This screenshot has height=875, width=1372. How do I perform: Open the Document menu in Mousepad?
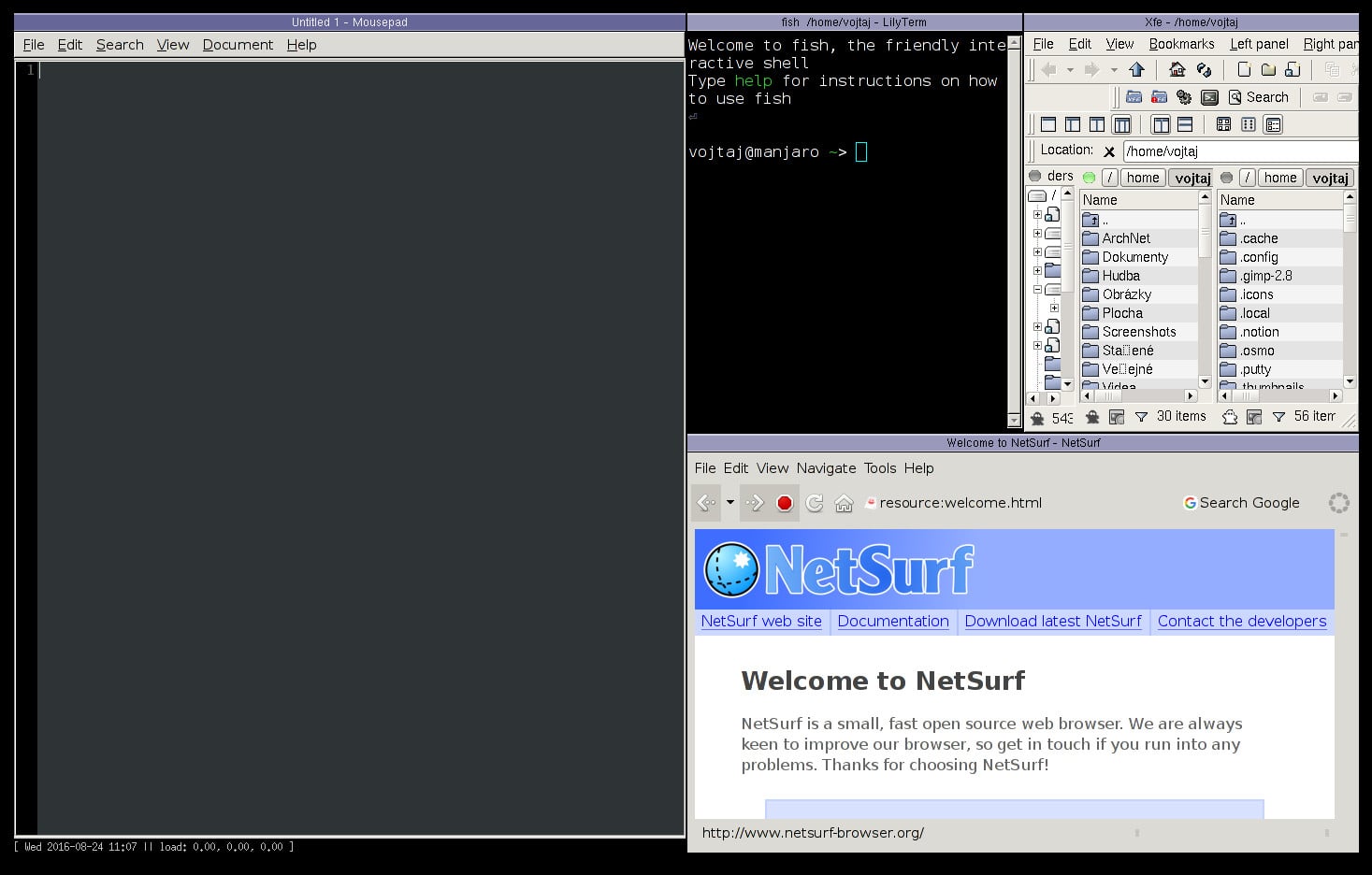[238, 45]
